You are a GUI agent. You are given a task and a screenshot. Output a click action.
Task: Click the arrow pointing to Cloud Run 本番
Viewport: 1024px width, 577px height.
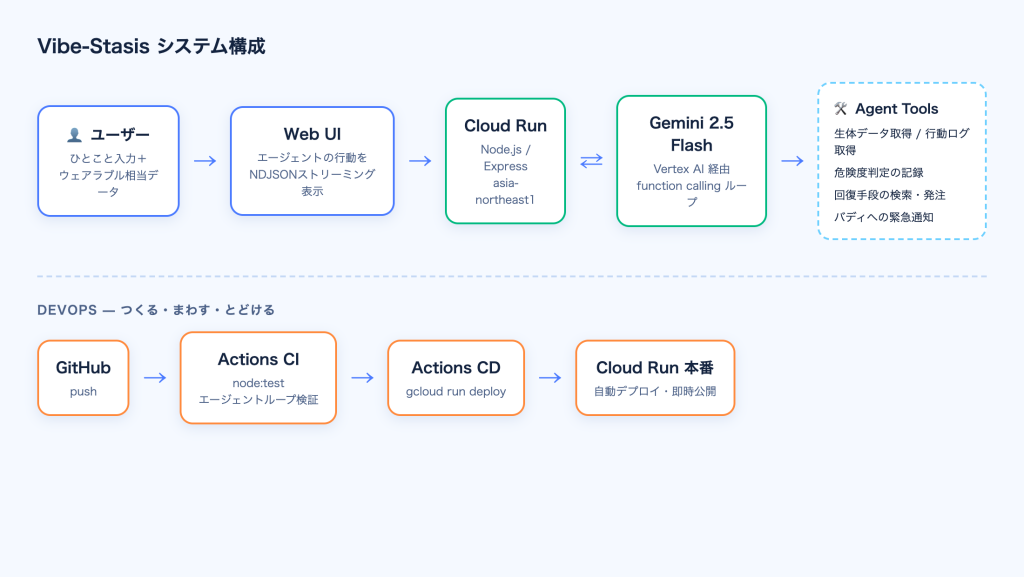(550, 377)
